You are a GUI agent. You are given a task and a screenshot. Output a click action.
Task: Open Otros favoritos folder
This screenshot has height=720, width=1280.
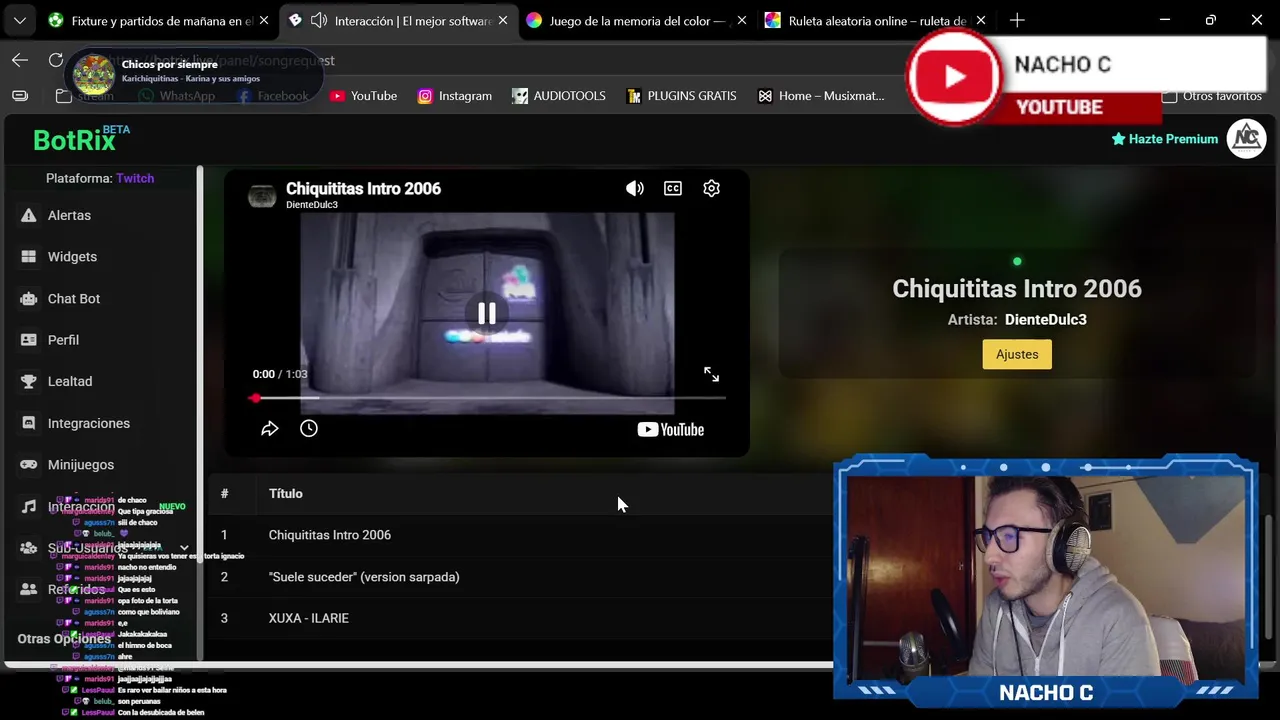(x=1211, y=96)
